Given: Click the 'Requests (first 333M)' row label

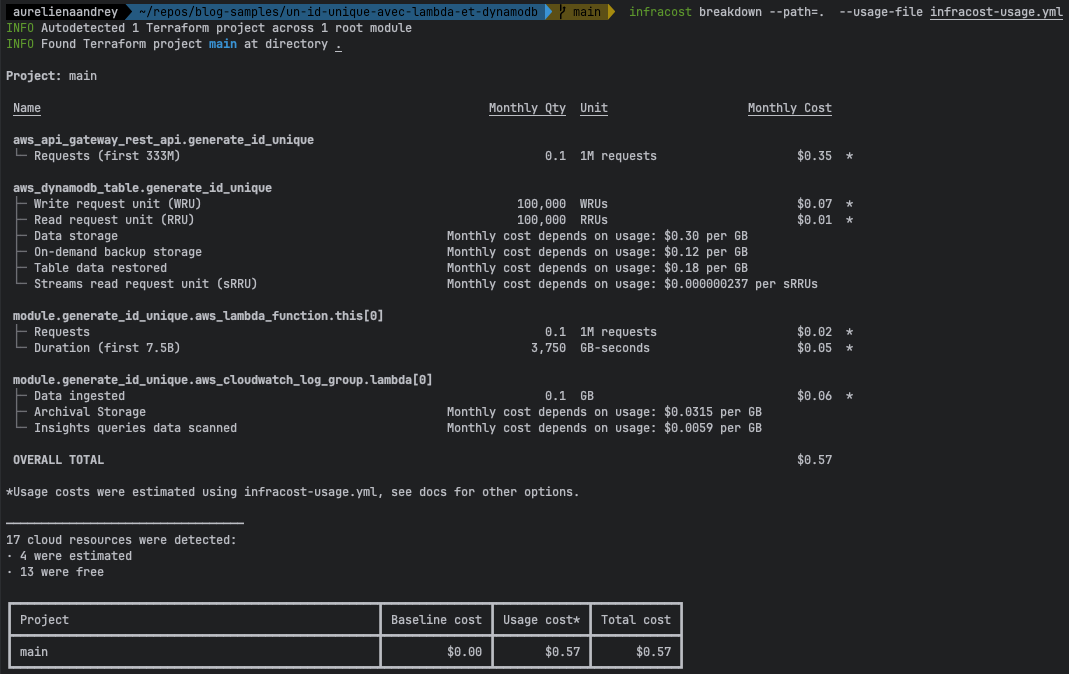Looking at the screenshot, I should [x=107, y=156].
